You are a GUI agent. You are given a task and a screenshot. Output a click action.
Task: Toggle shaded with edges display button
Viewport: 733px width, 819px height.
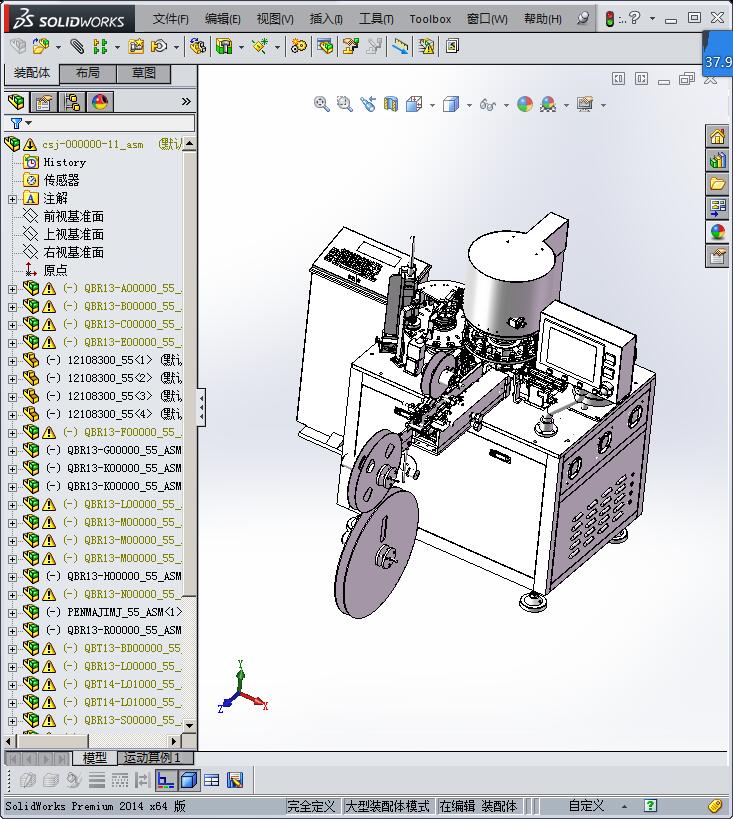coord(189,780)
